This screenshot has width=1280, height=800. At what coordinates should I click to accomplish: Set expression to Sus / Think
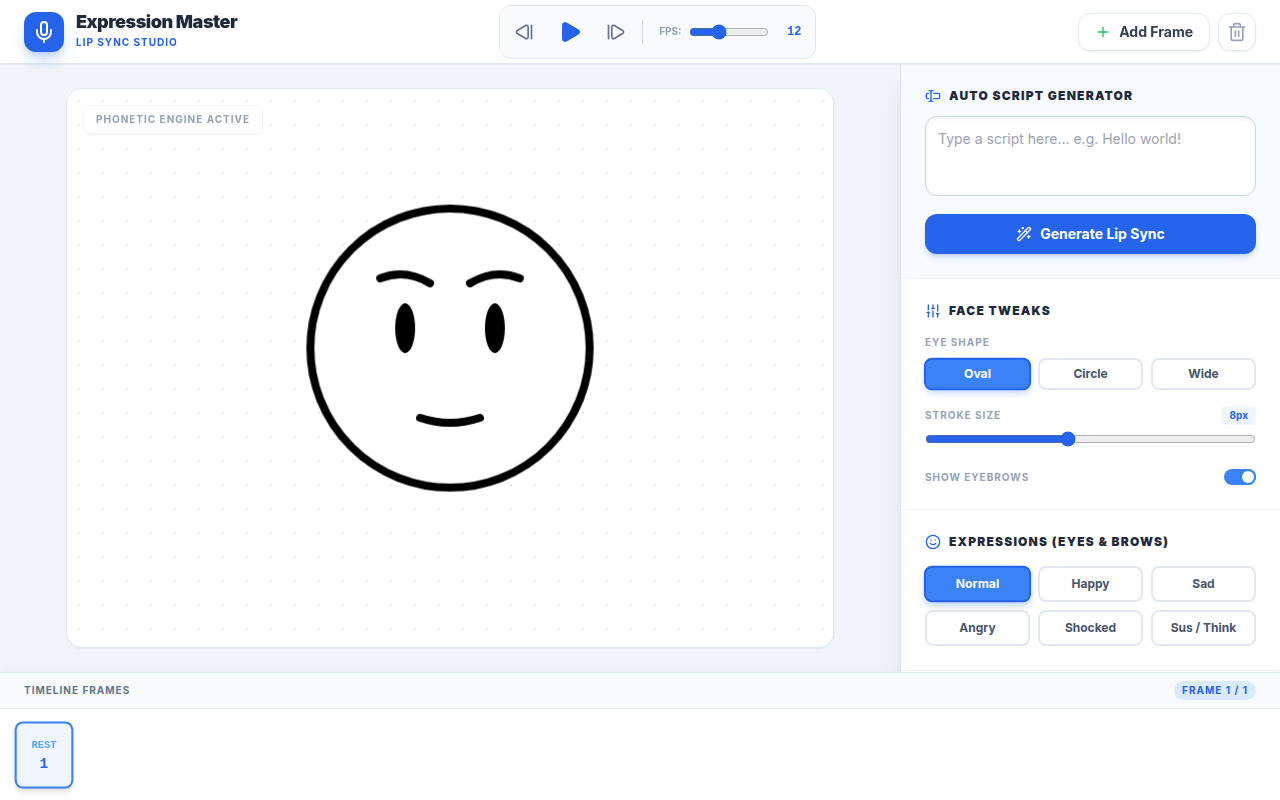pyautogui.click(x=1203, y=628)
